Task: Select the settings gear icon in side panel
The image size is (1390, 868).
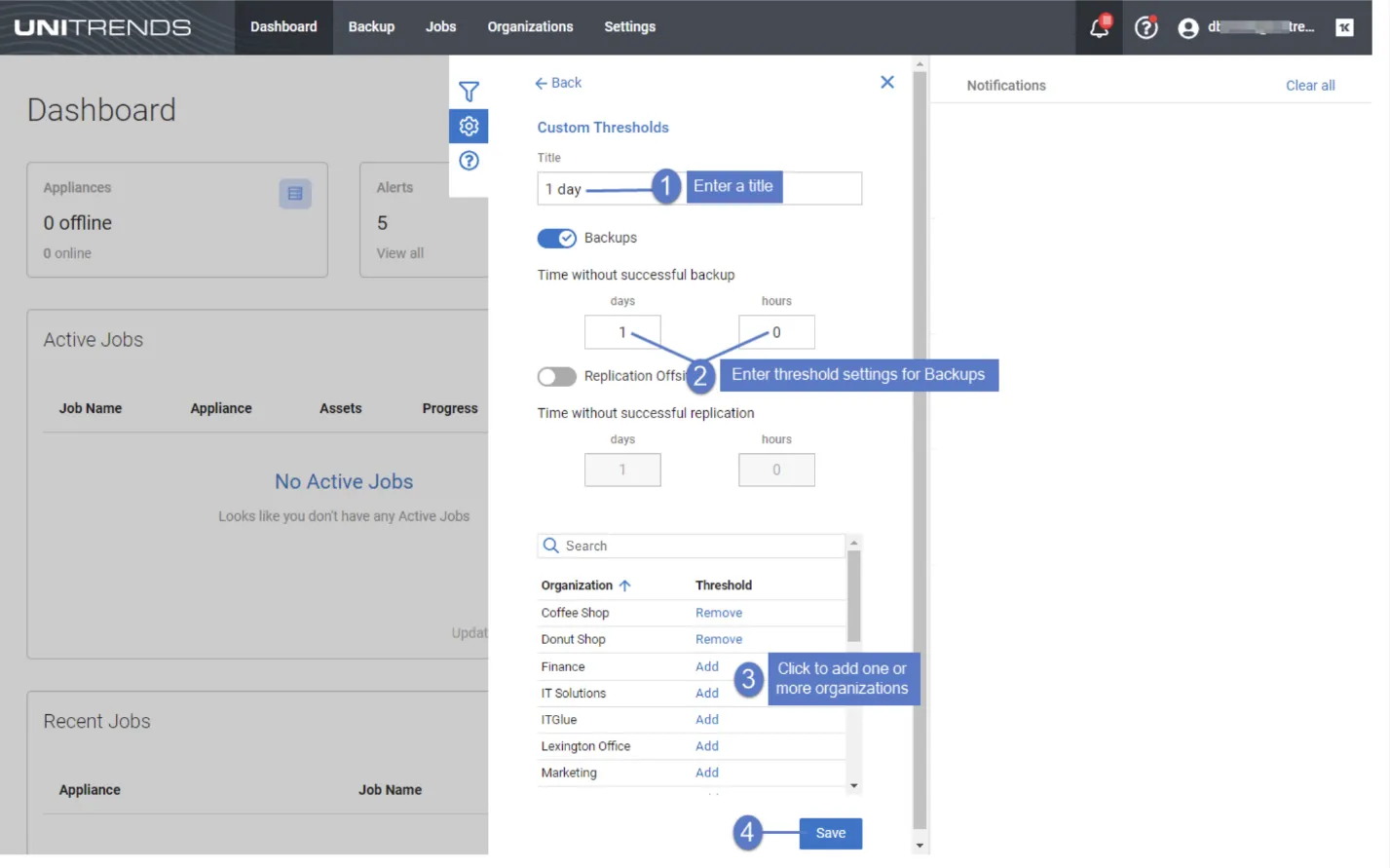Action: (x=469, y=126)
